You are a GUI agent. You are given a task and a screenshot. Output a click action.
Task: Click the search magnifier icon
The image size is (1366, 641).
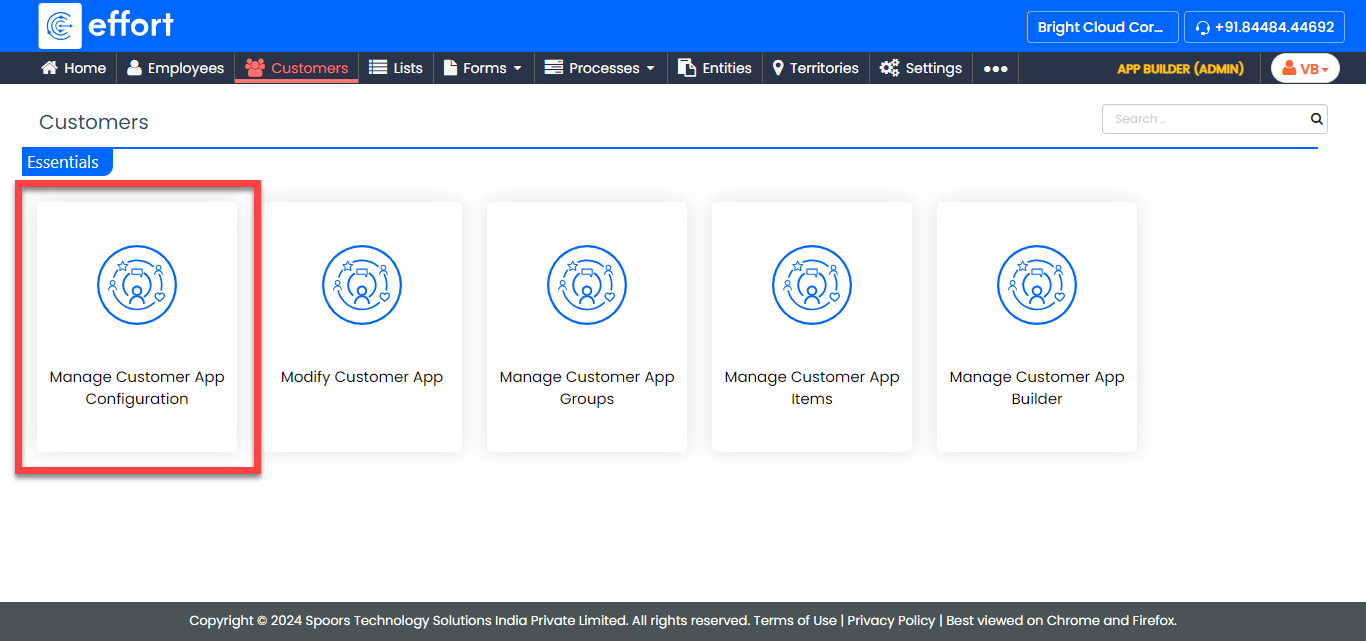pyautogui.click(x=1316, y=119)
